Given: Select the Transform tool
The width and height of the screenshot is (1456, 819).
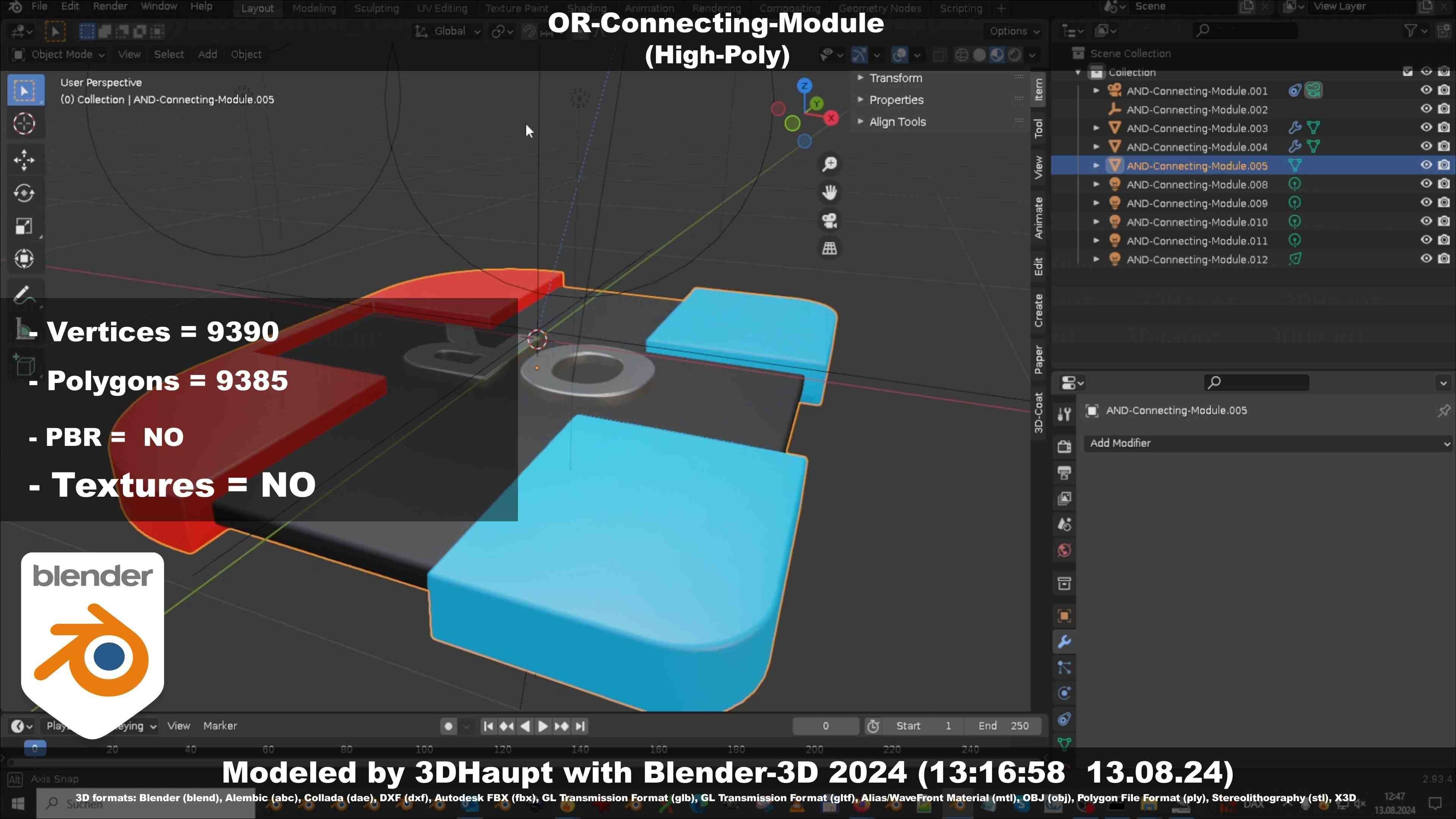Looking at the screenshot, I should coord(24,259).
